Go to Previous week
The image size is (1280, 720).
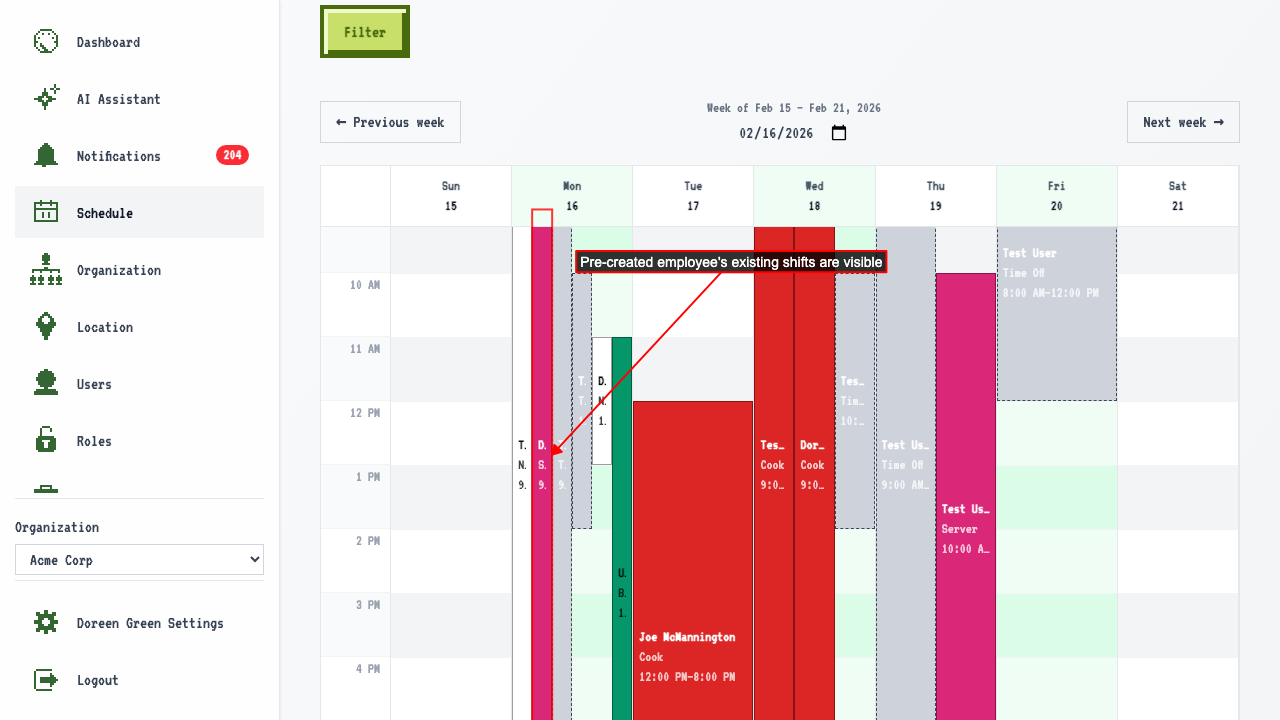point(390,122)
